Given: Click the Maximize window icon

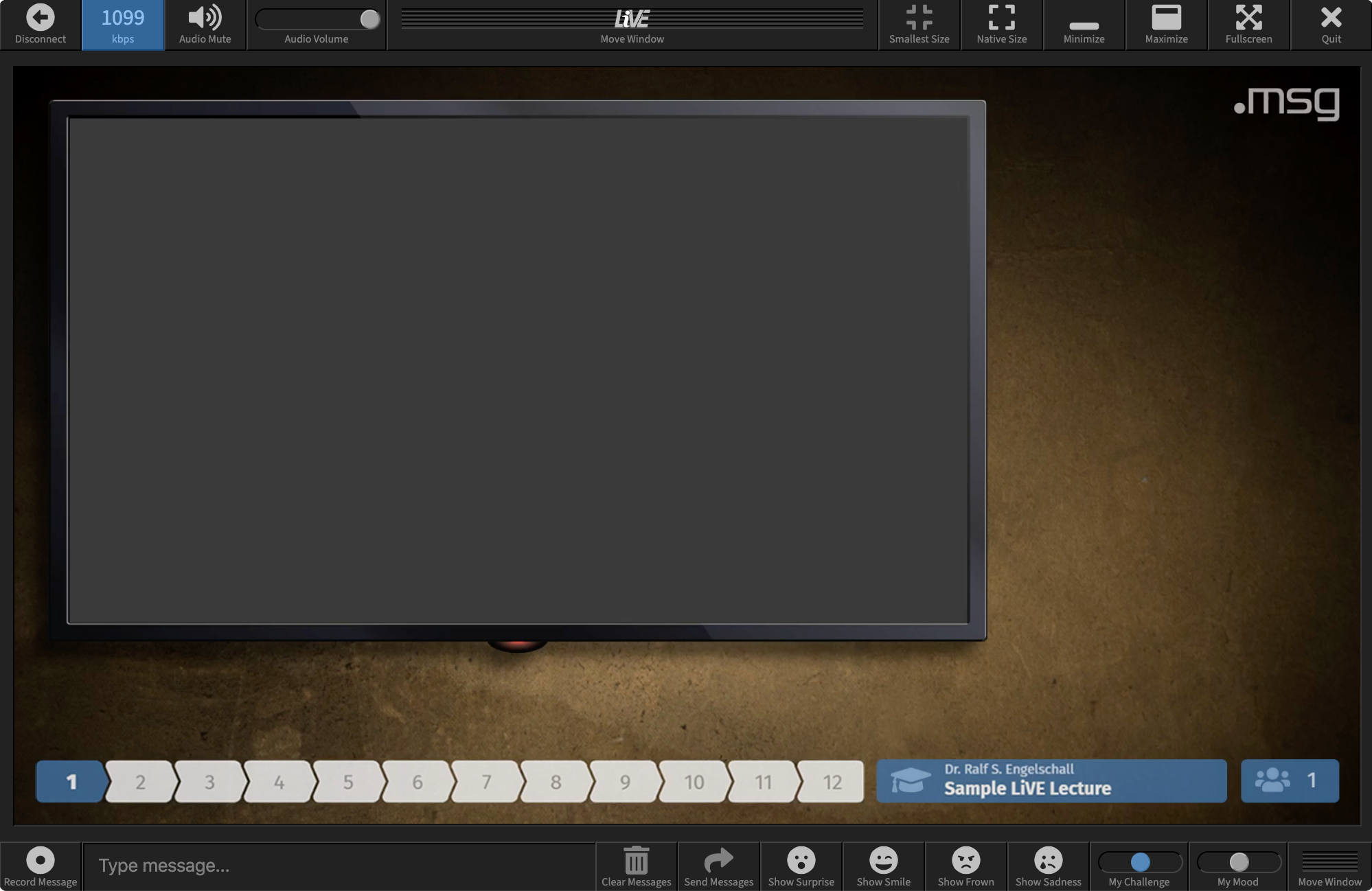Looking at the screenshot, I should point(1166,18).
